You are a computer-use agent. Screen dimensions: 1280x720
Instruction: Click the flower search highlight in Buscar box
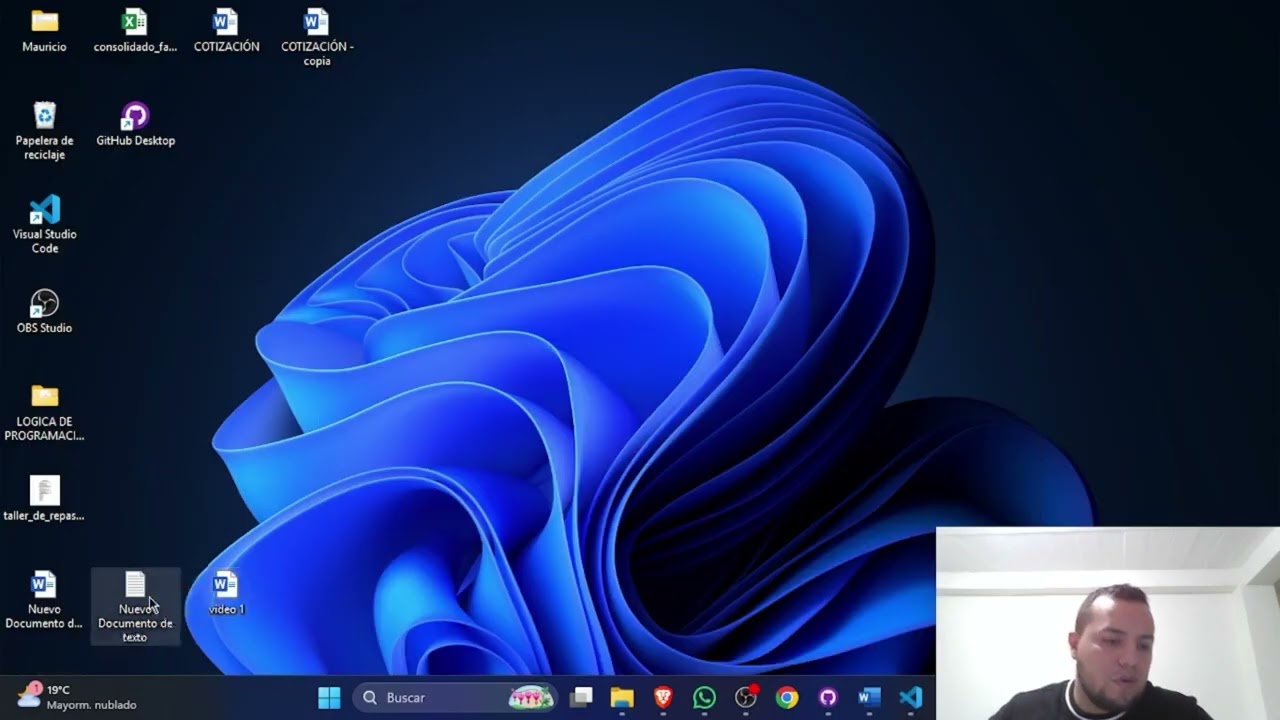(x=531, y=697)
